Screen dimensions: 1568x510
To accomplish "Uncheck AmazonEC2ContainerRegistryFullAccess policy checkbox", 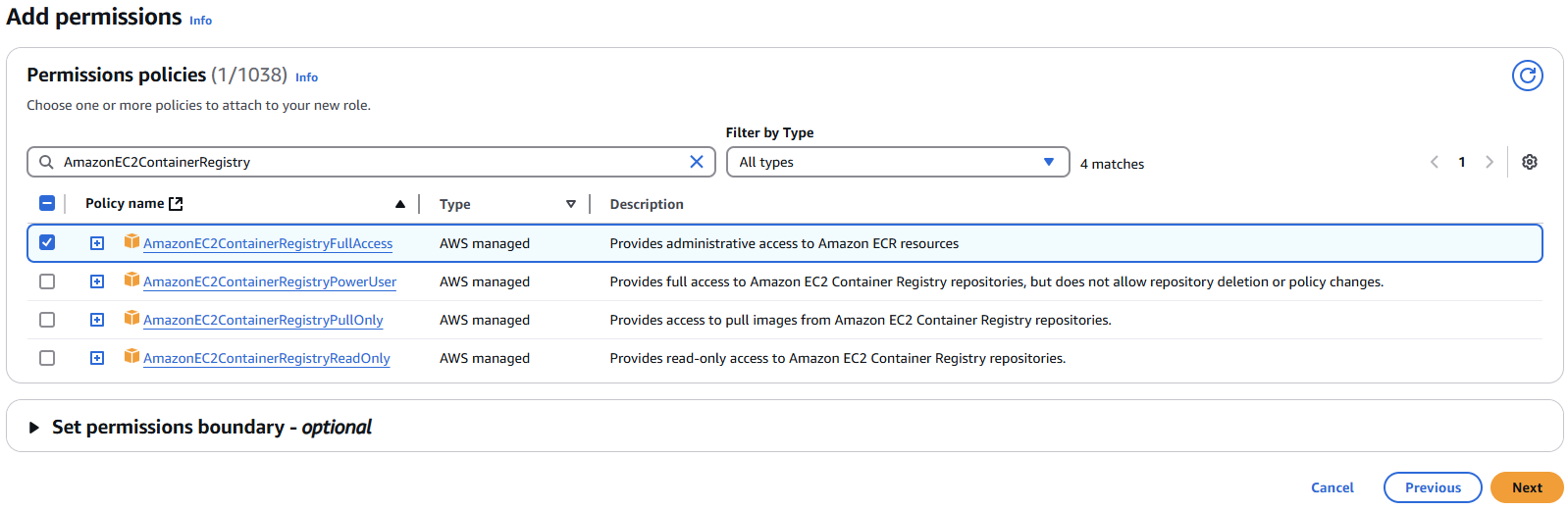I will (x=47, y=242).
